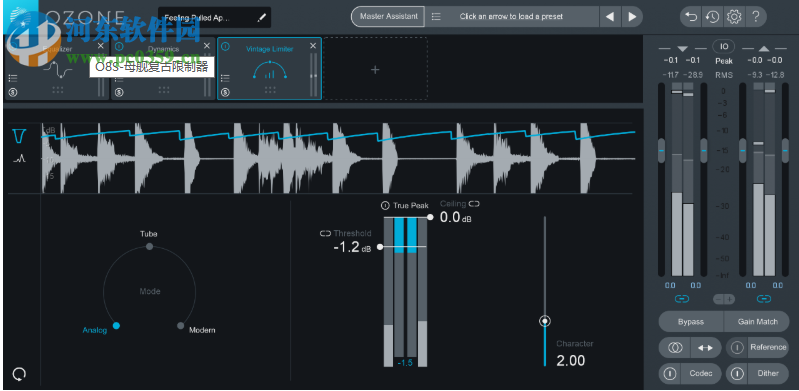
Task: Edit the Character value 2.00
Action: (571, 361)
